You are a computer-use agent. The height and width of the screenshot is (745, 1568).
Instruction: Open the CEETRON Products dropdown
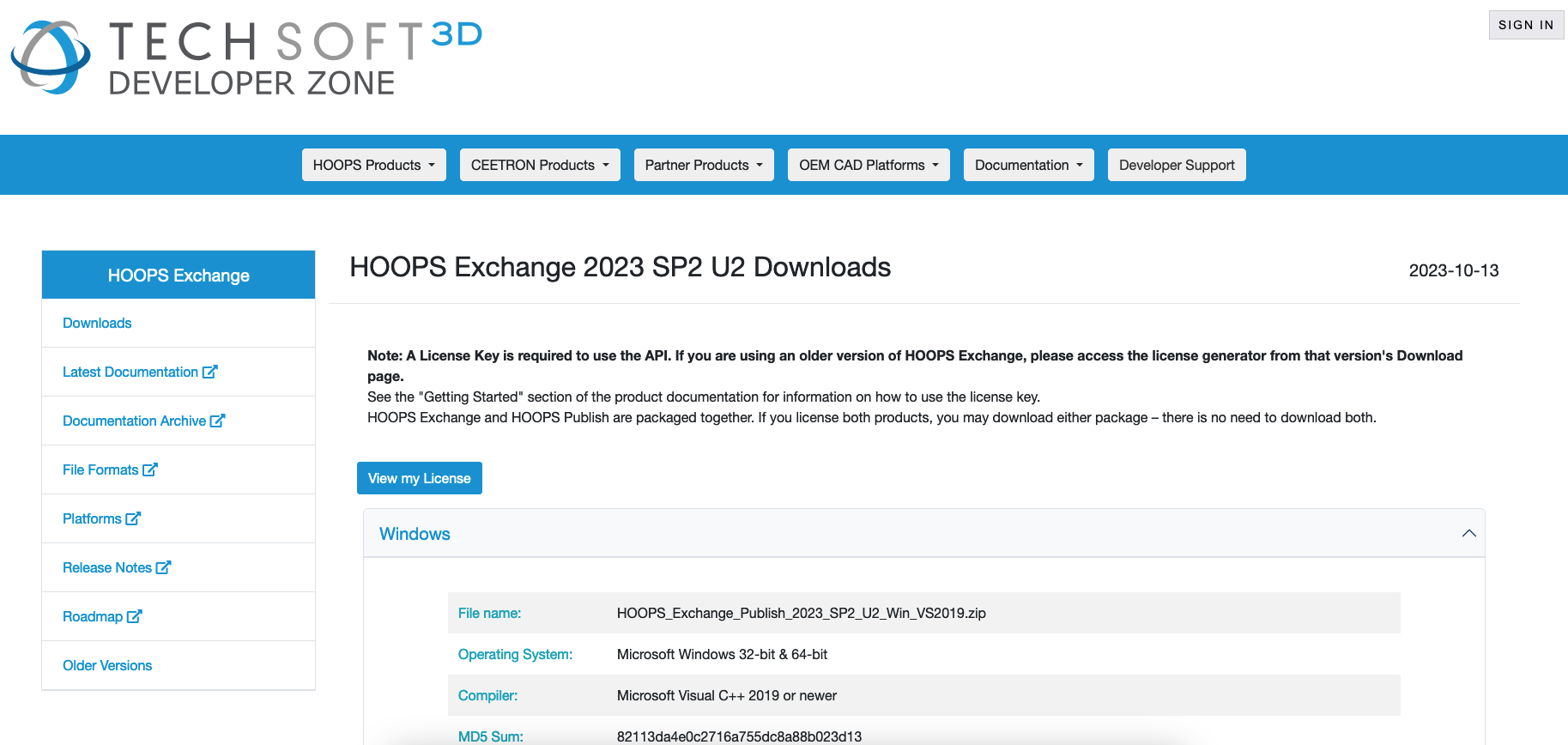(540, 165)
